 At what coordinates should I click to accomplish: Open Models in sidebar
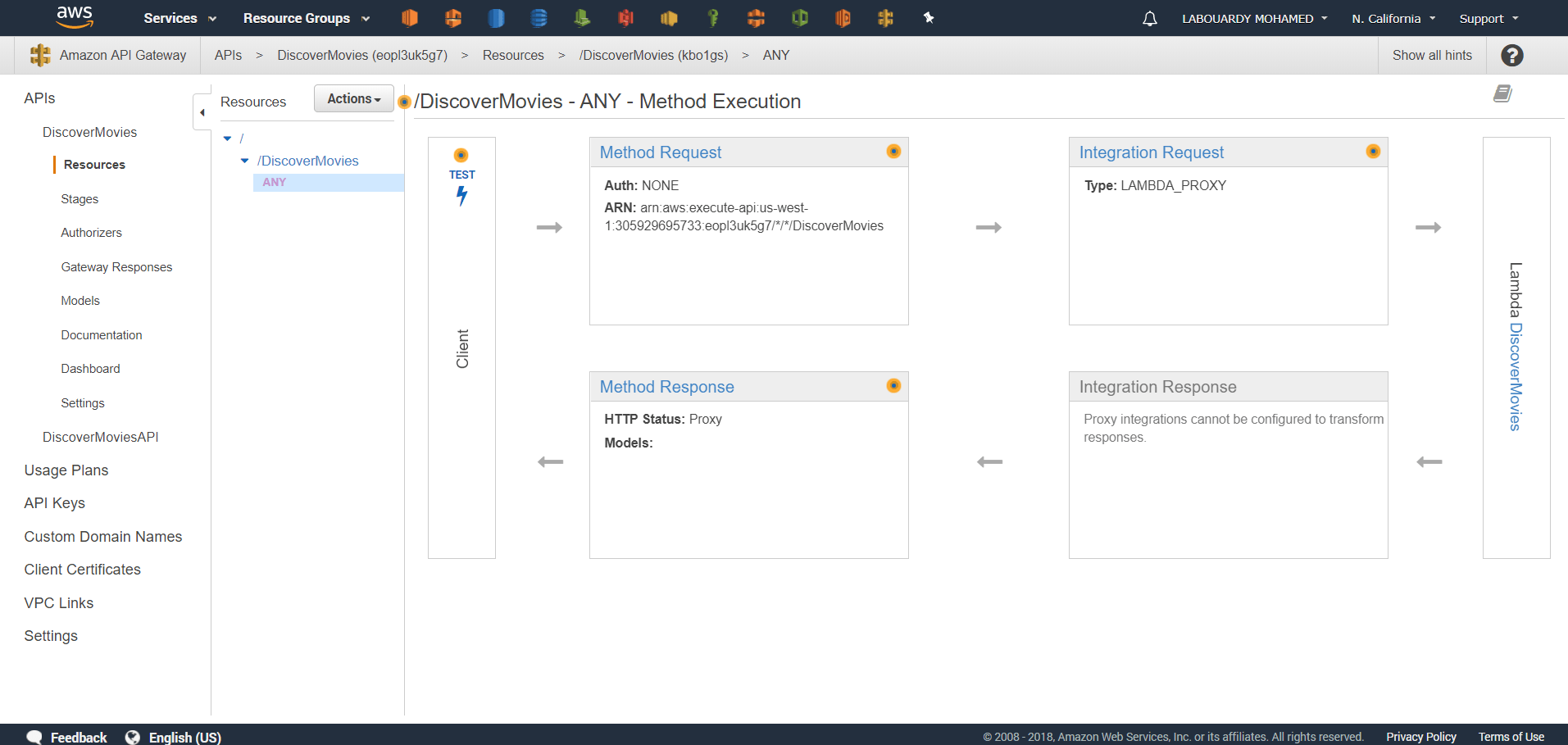(80, 301)
